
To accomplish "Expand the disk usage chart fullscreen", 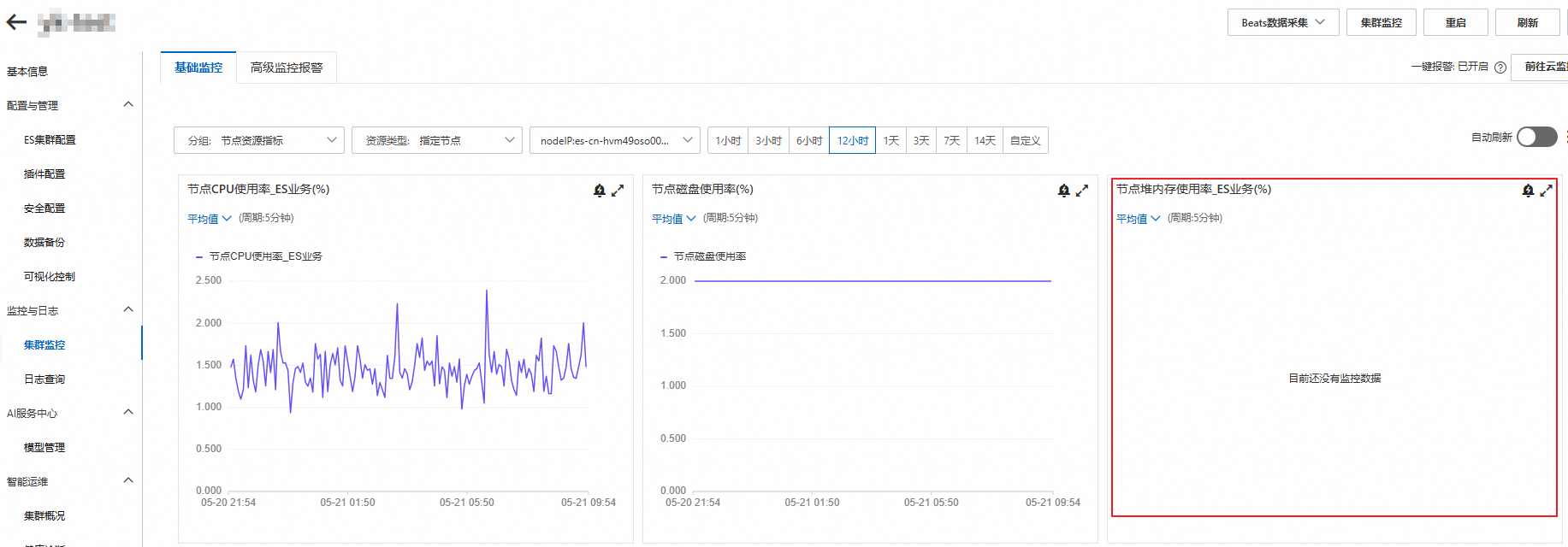I will pos(1082,191).
